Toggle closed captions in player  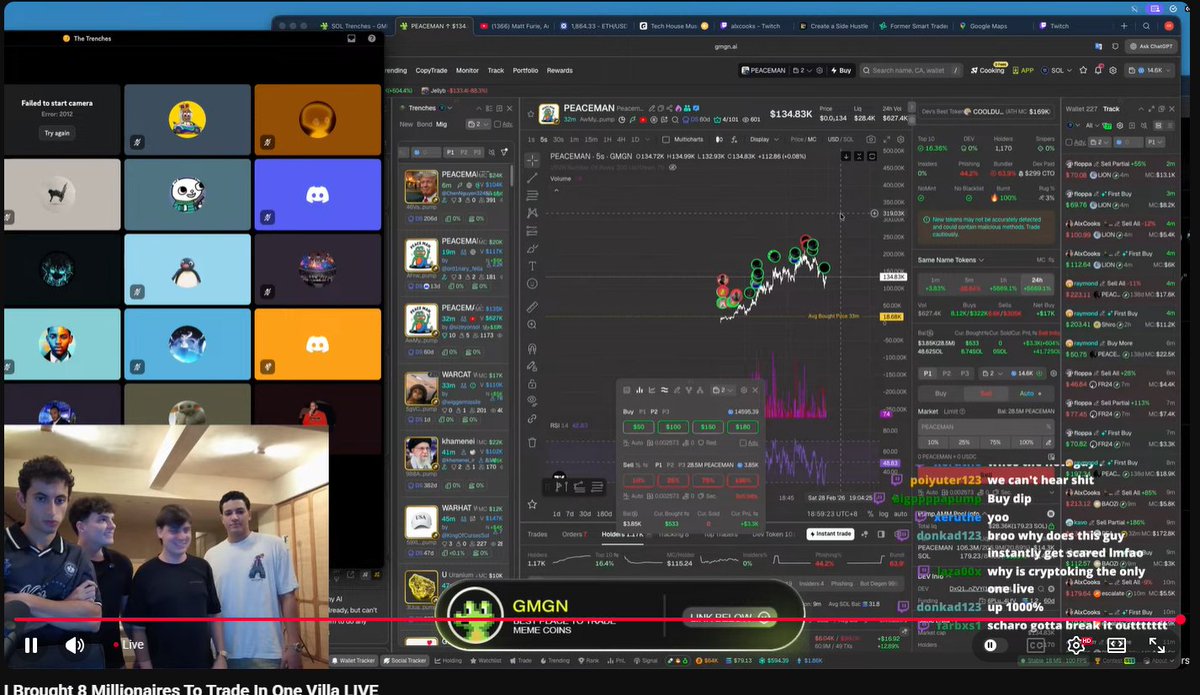pyautogui.click(x=1036, y=645)
